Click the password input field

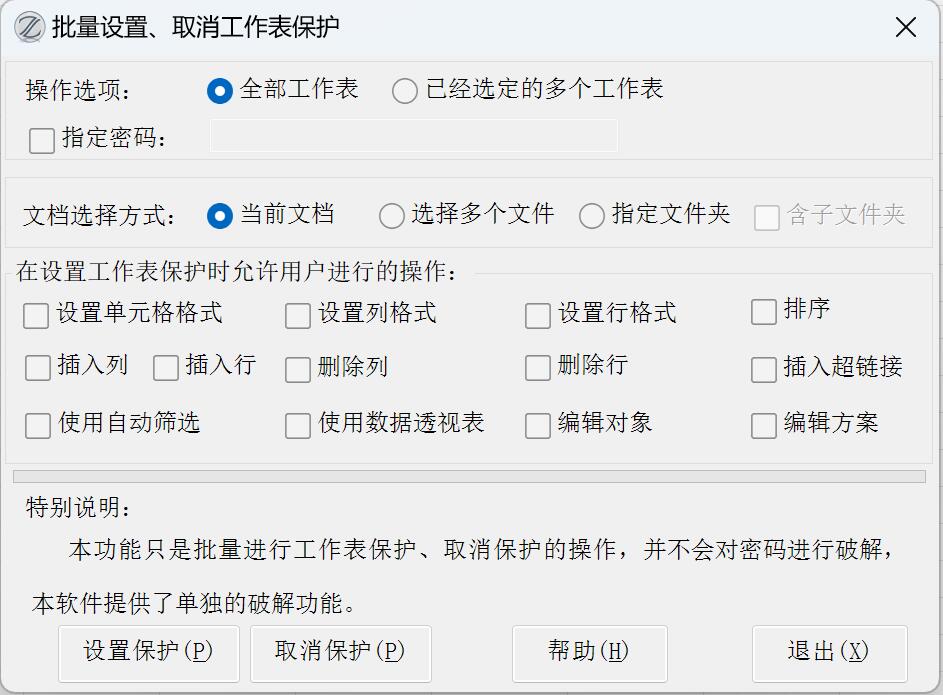click(x=413, y=136)
